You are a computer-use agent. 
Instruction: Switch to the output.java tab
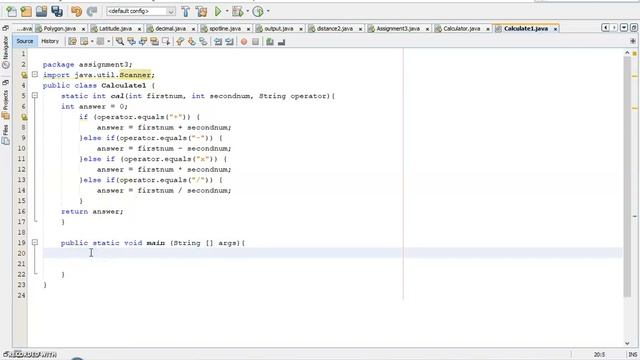(279, 29)
